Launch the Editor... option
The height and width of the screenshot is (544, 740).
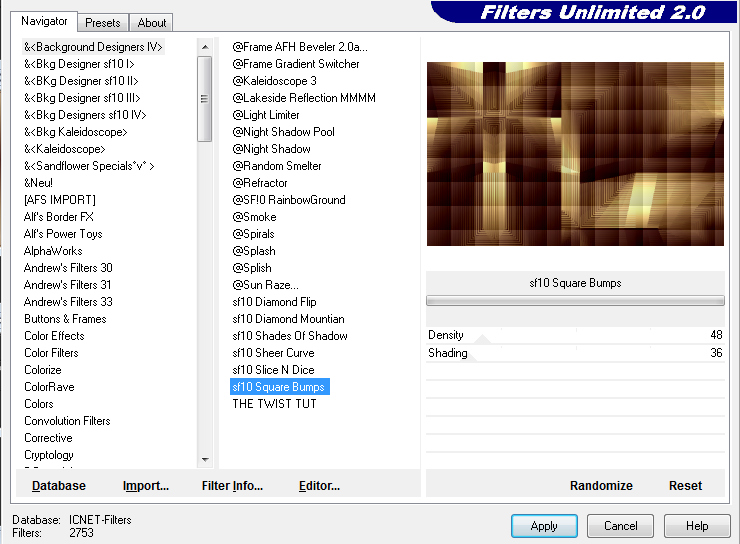pos(319,486)
